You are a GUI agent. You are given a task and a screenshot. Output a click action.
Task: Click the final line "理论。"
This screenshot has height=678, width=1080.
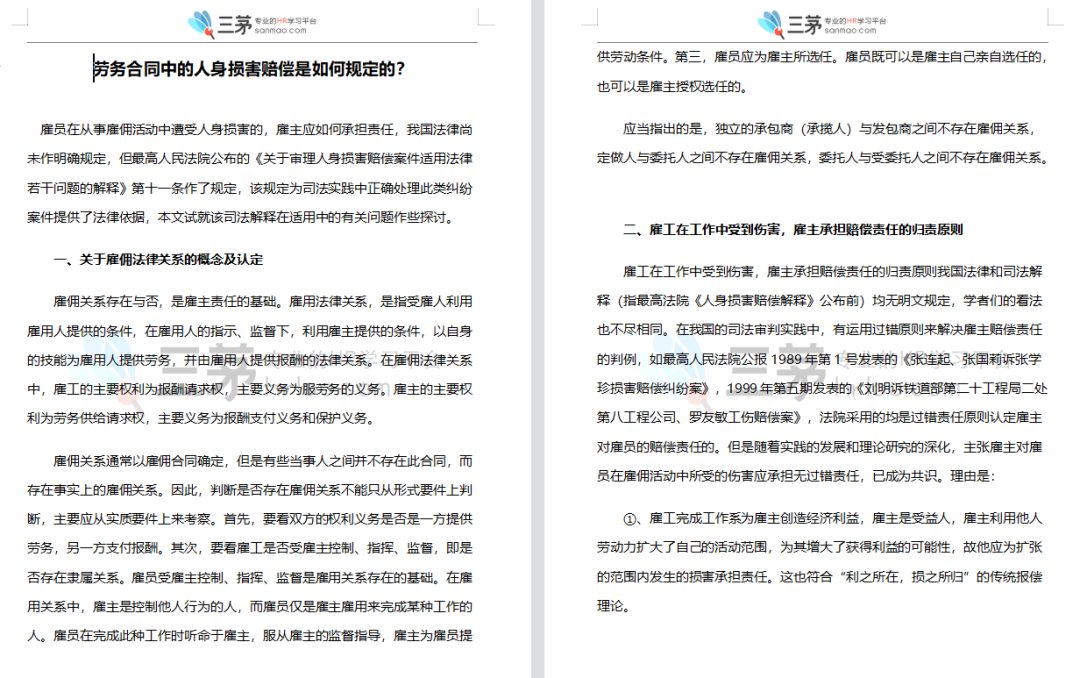(613, 606)
